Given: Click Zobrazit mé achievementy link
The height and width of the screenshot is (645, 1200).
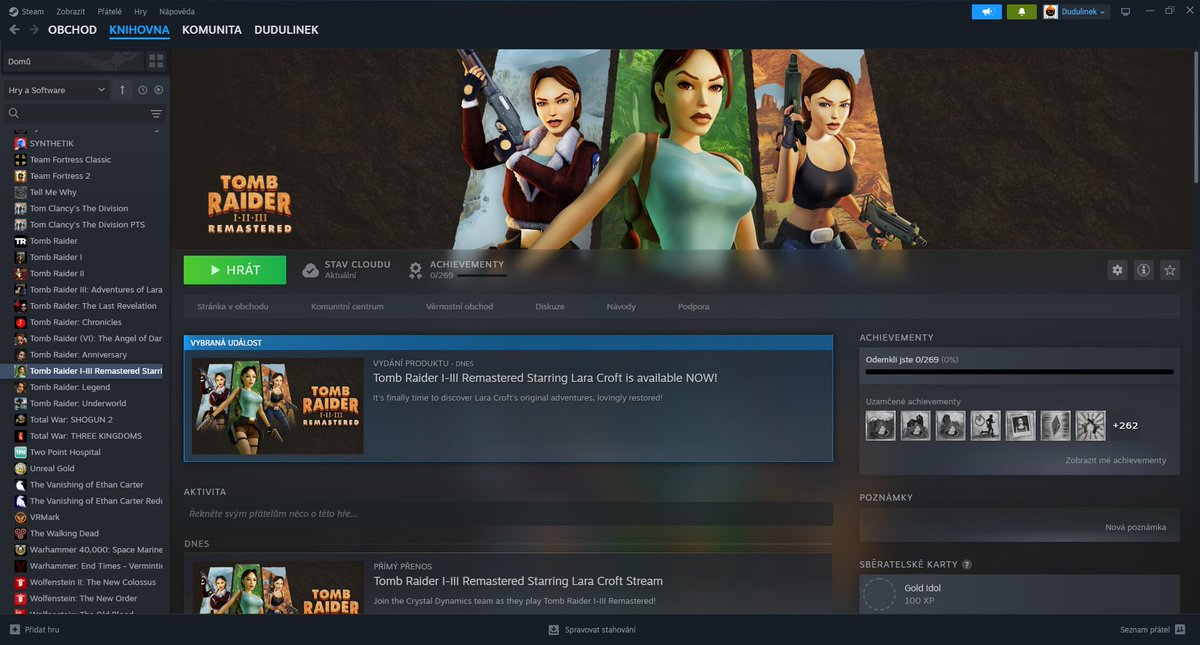Looking at the screenshot, I should (x=1115, y=460).
